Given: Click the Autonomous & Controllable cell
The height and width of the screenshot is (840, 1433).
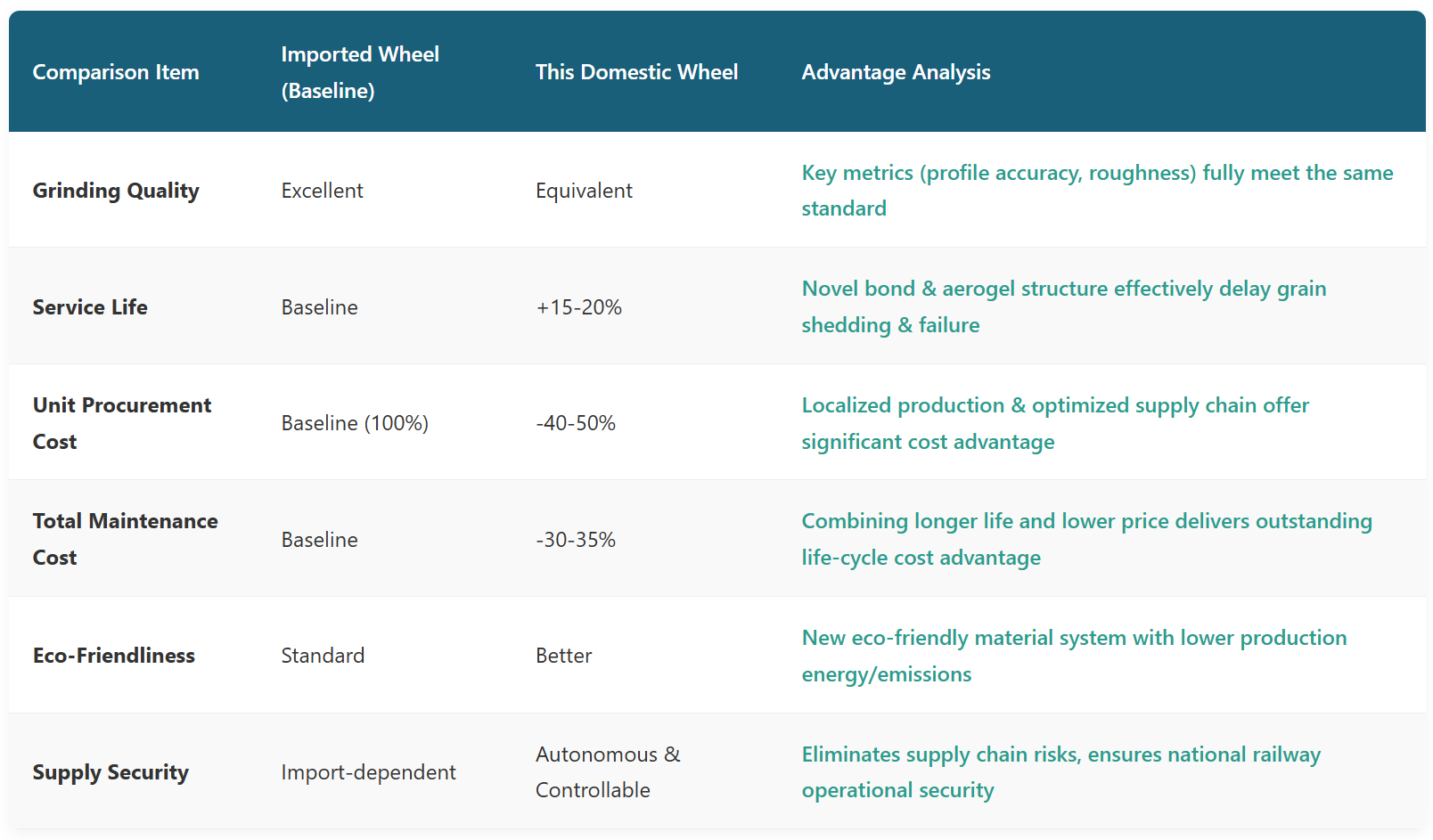Looking at the screenshot, I should [607, 772].
